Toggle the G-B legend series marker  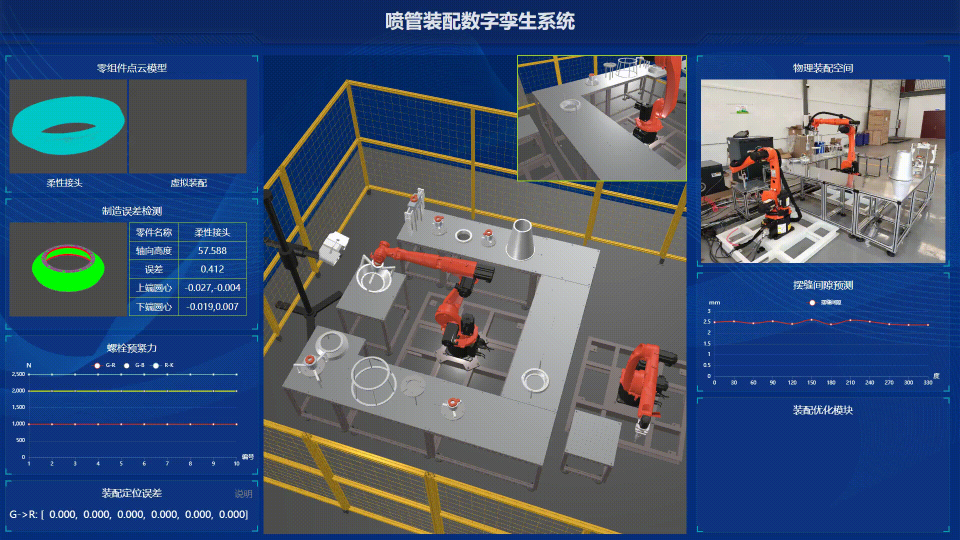pyautogui.click(x=126, y=365)
